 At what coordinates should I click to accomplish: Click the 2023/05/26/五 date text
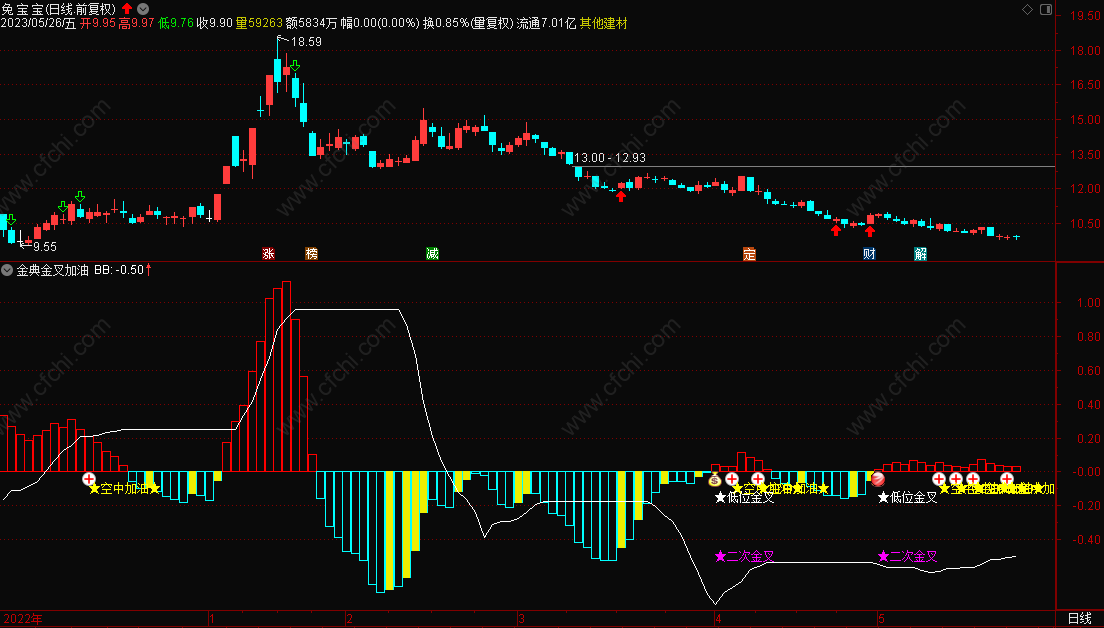point(38,23)
